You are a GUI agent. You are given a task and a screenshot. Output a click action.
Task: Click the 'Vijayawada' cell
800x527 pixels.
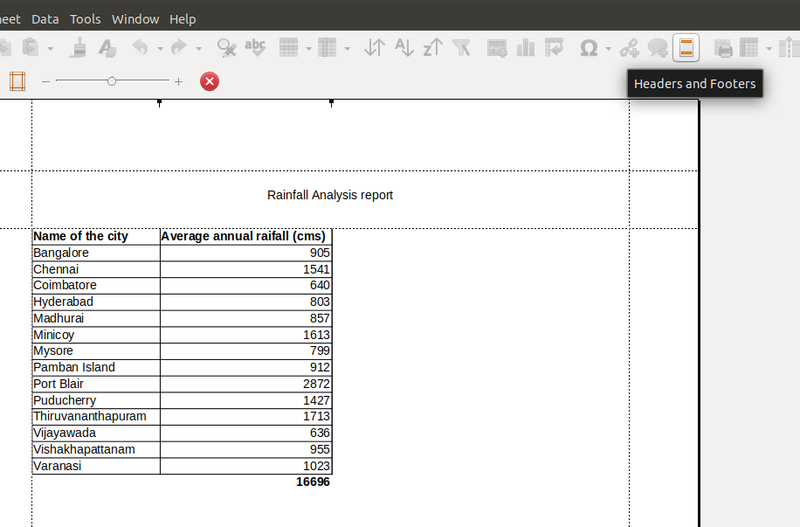click(96, 433)
